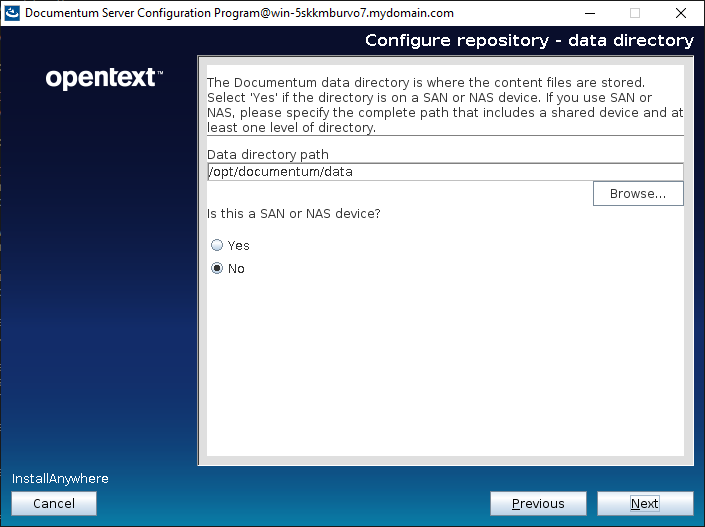Viewport: 705px width, 527px height.
Task: Open the Browse... directory picker
Action: (637, 194)
